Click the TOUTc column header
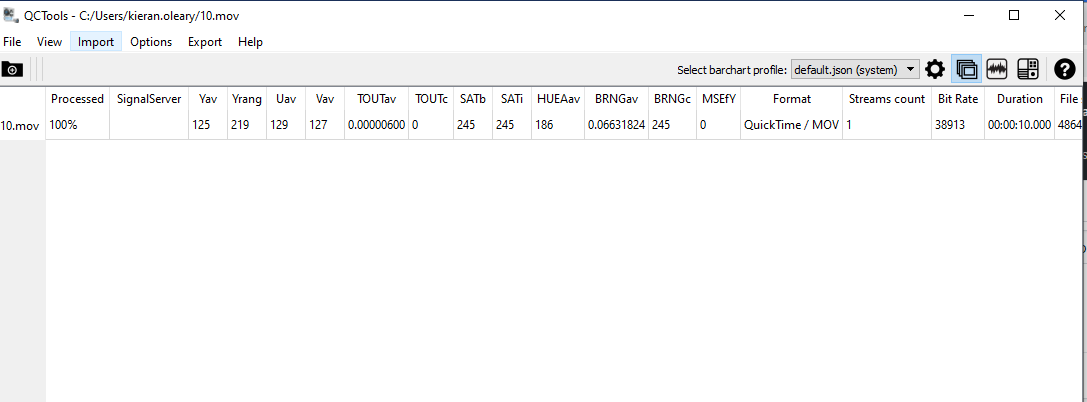 [x=431, y=99]
